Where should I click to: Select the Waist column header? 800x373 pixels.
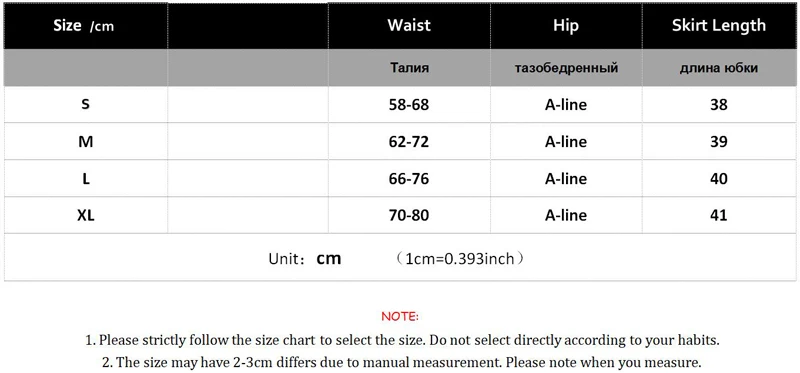[x=409, y=26]
